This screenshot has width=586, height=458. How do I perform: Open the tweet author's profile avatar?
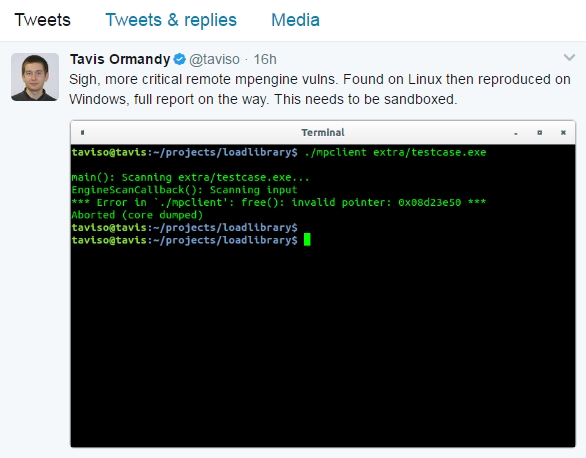[35, 77]
